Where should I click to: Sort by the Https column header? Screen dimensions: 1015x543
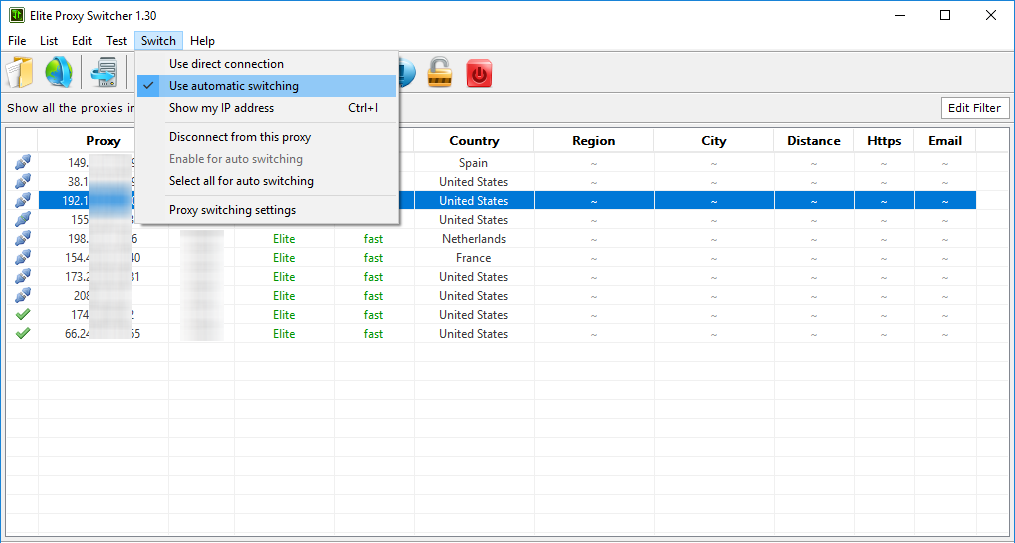coord(884,141)
